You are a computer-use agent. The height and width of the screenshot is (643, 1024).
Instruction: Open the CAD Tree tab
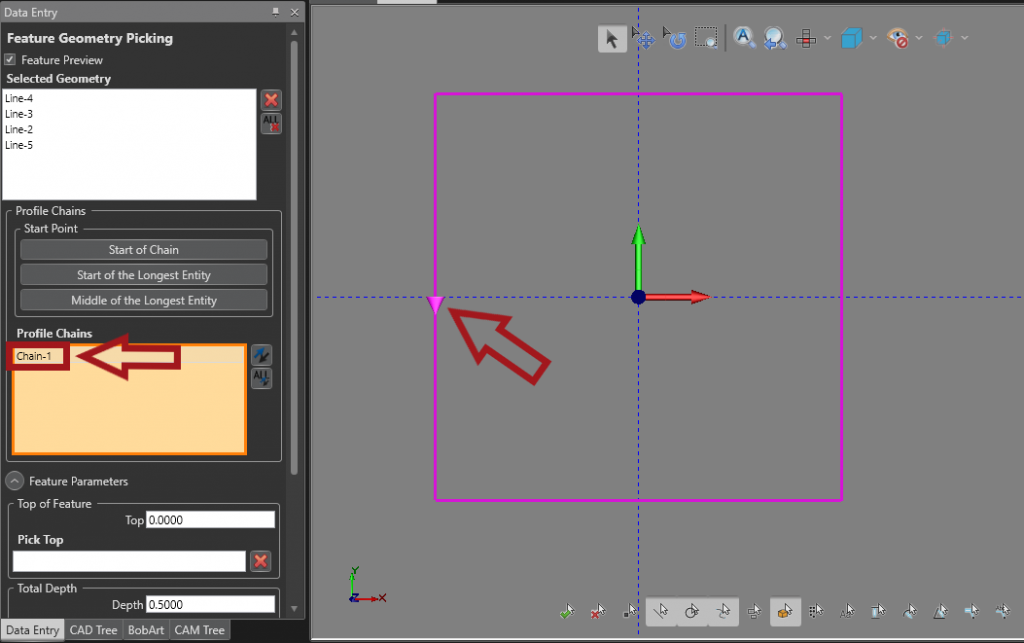(x=93, y=630)
